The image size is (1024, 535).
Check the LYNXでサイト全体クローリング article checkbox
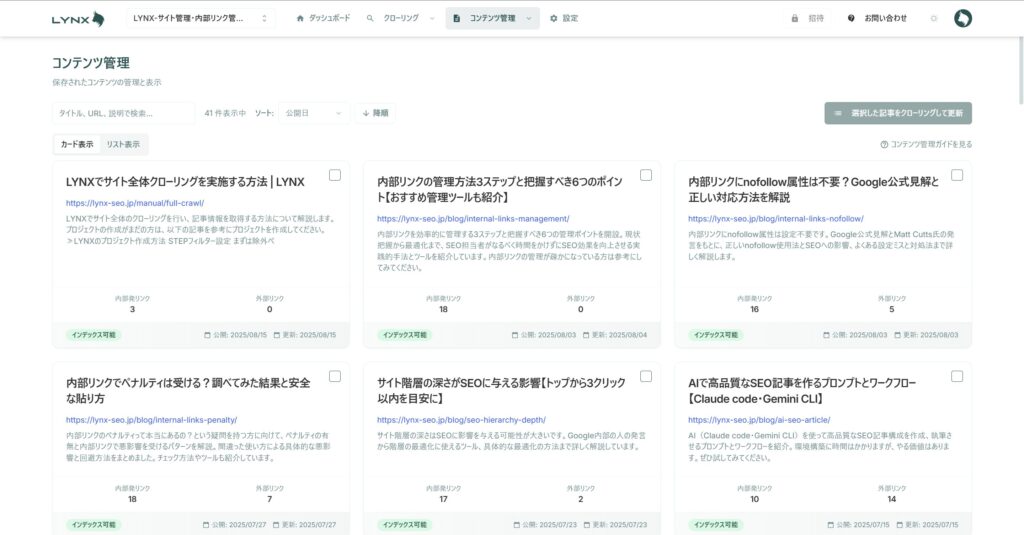(x=335, y=175)
